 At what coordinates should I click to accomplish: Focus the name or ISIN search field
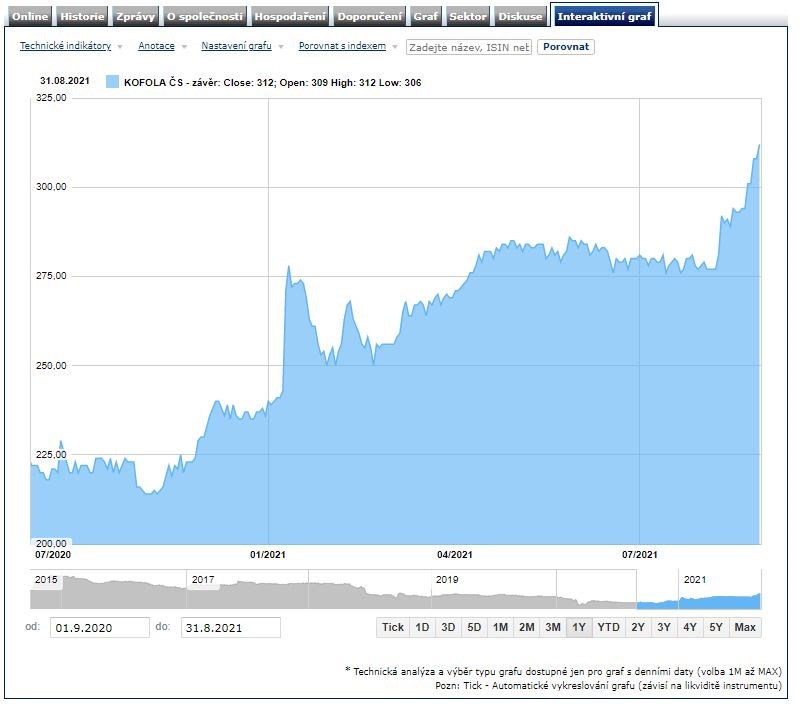click(x=468, y=47)
